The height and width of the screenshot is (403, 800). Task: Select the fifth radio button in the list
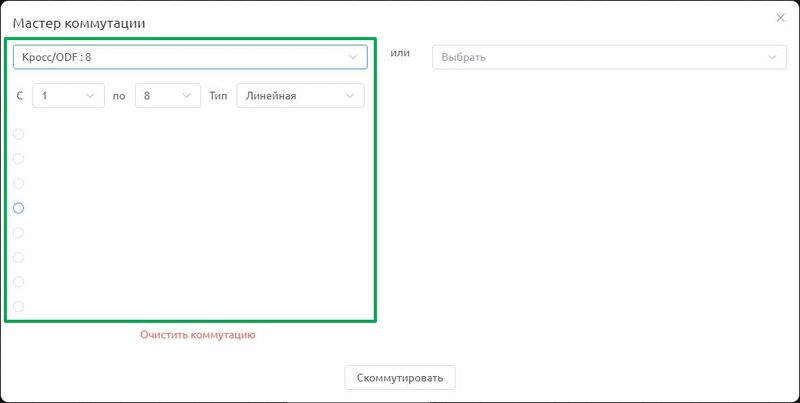pyautogui.click(x=18, y=233)
